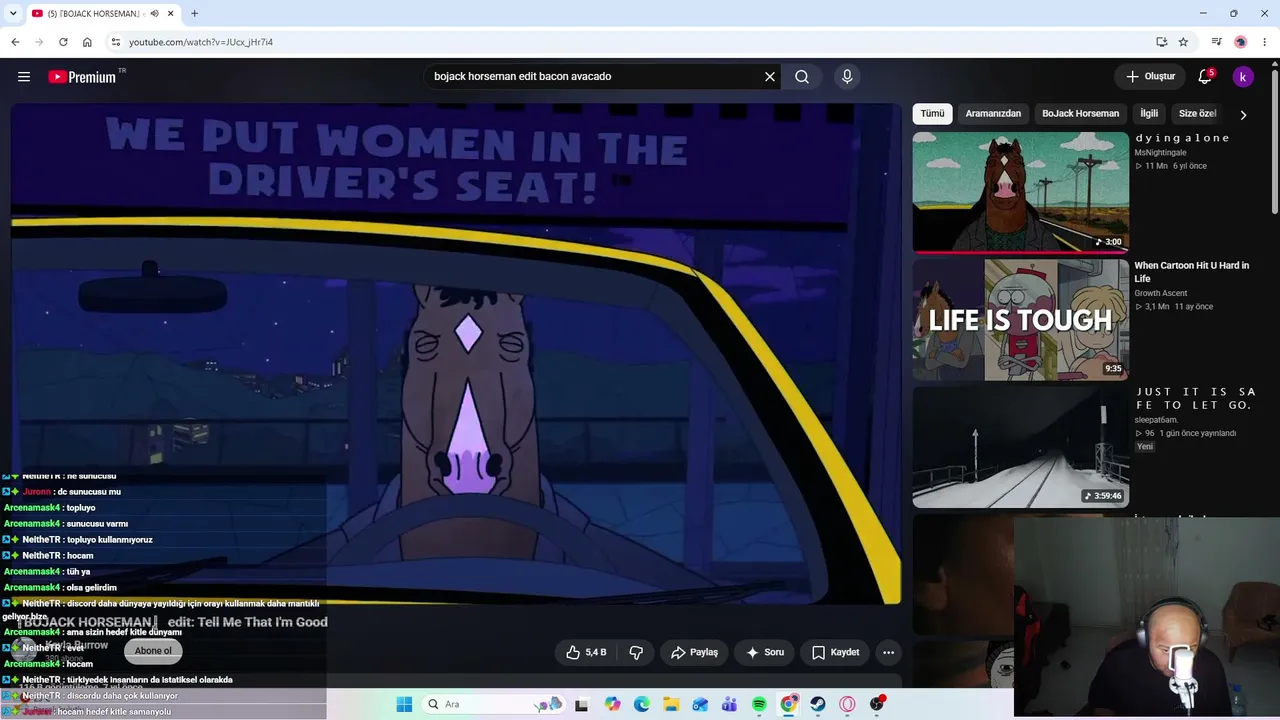The height and width of the screenshot is (720, 1280).
Task: Open Outlook from the taskbar
Action: coord(700,704)
